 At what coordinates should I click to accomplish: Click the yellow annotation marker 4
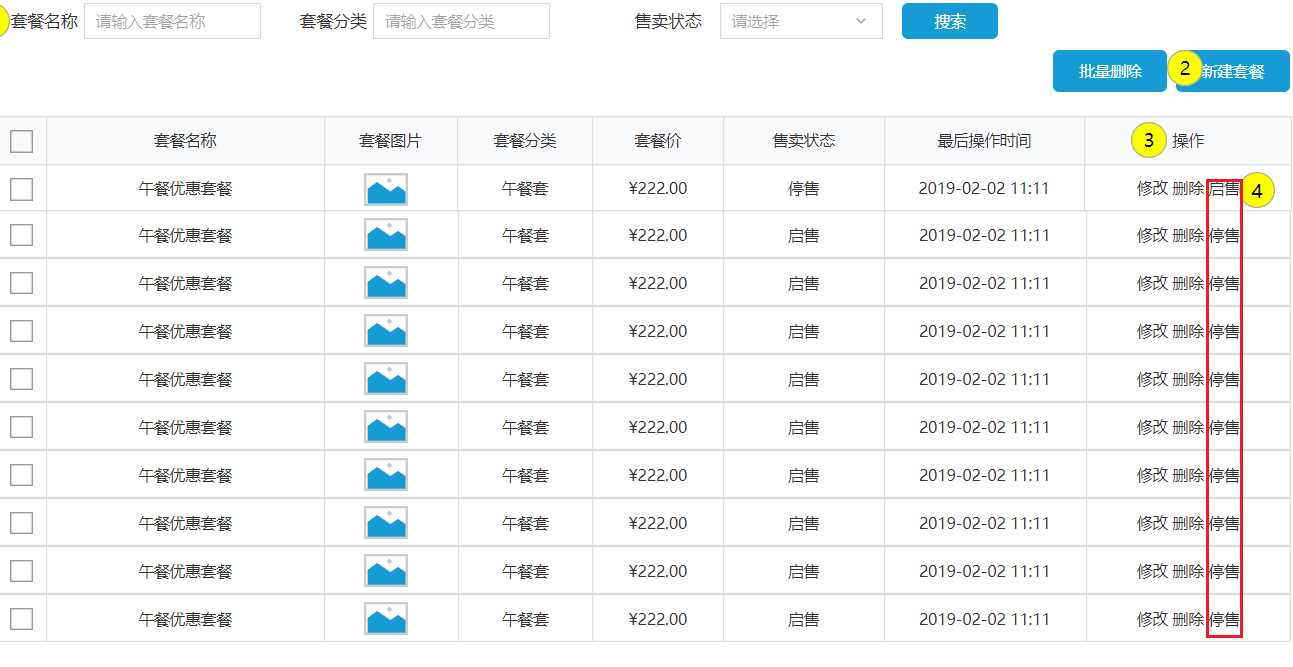click(1258, 190)
